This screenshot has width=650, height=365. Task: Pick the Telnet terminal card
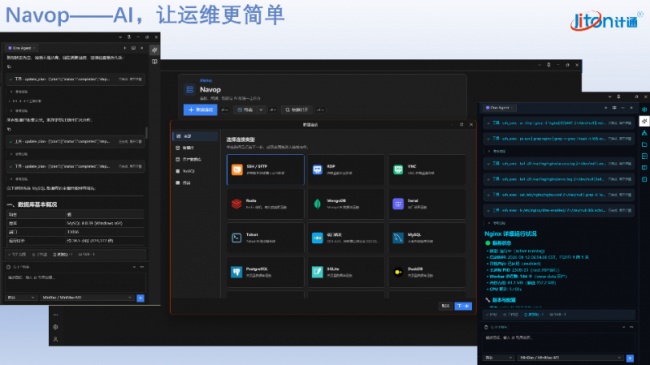(x=266, y=238)
